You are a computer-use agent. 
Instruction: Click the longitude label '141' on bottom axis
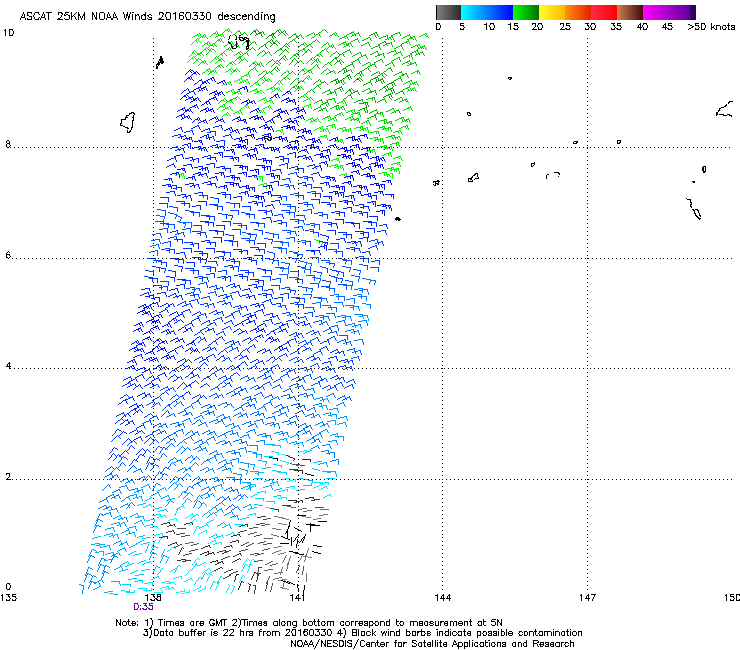(297, 598)
